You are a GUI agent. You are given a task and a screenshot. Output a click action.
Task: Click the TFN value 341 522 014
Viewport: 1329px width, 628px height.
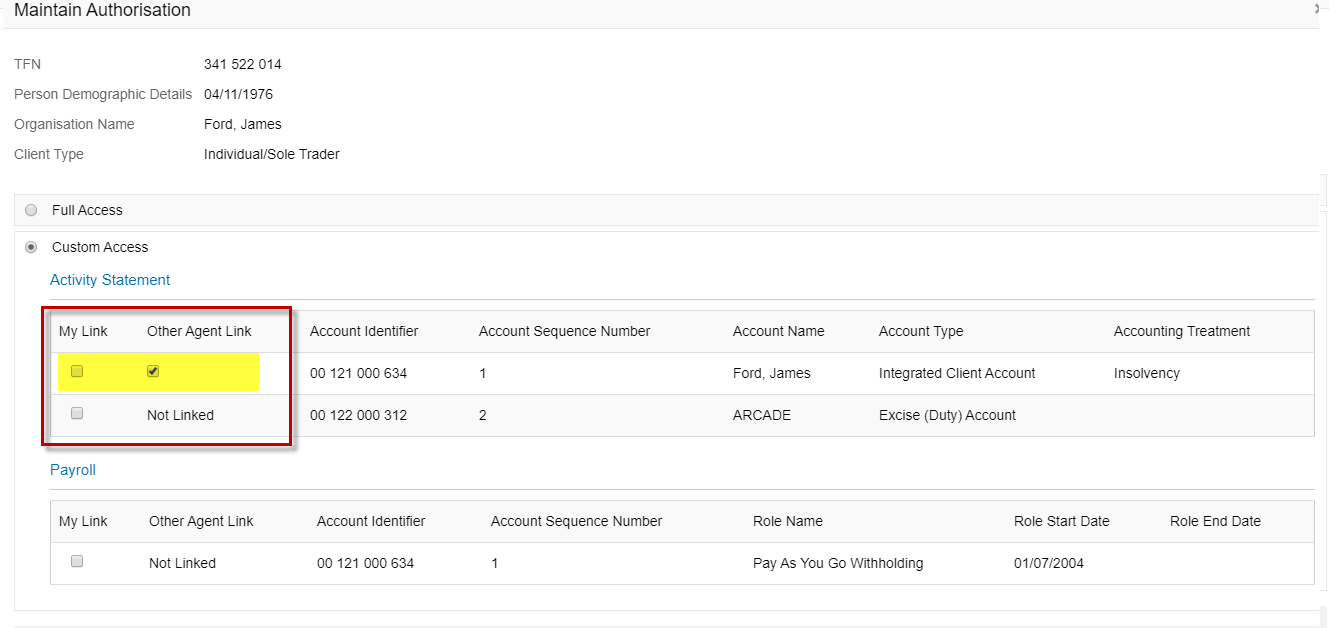(x=242, y=65)
